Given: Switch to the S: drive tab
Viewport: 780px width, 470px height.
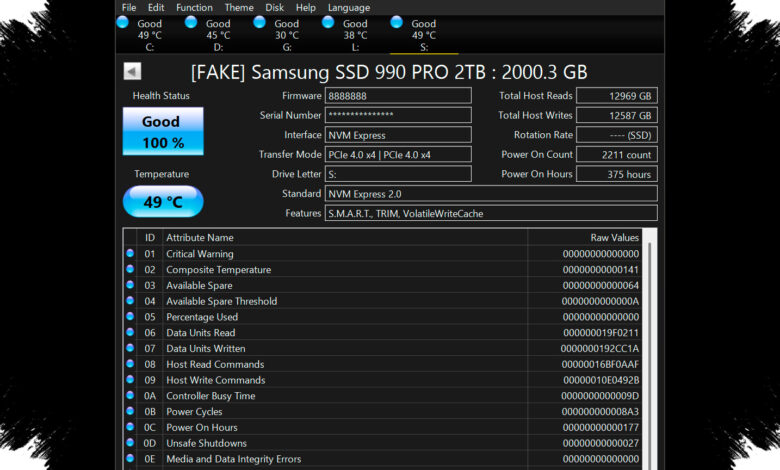Looking at the screenshot, I should tap(424, 35).
